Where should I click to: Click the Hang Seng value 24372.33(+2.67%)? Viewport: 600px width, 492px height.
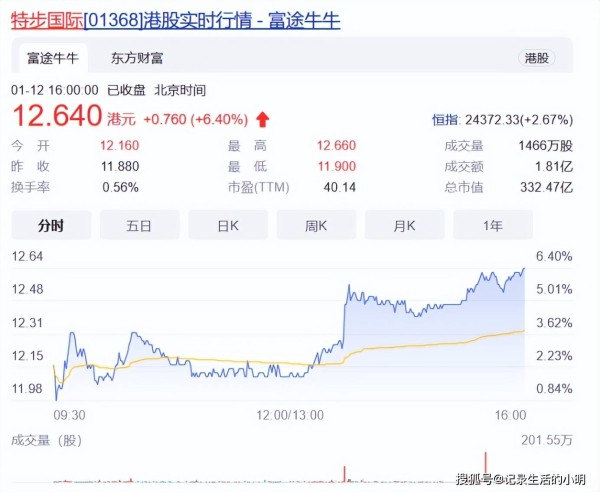coord(519,120)
